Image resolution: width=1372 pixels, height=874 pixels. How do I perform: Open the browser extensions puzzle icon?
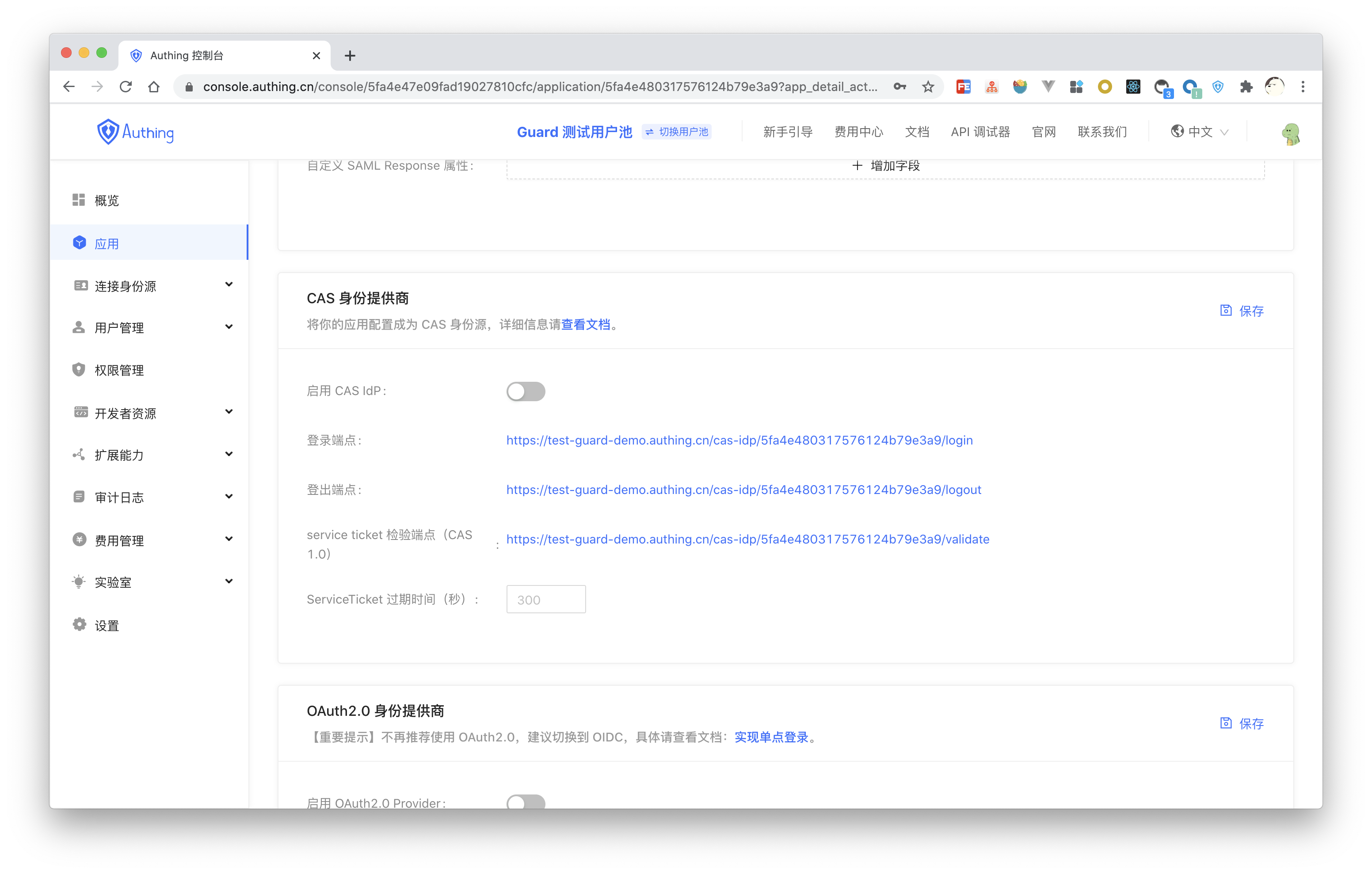click(x=1246, y=87)
